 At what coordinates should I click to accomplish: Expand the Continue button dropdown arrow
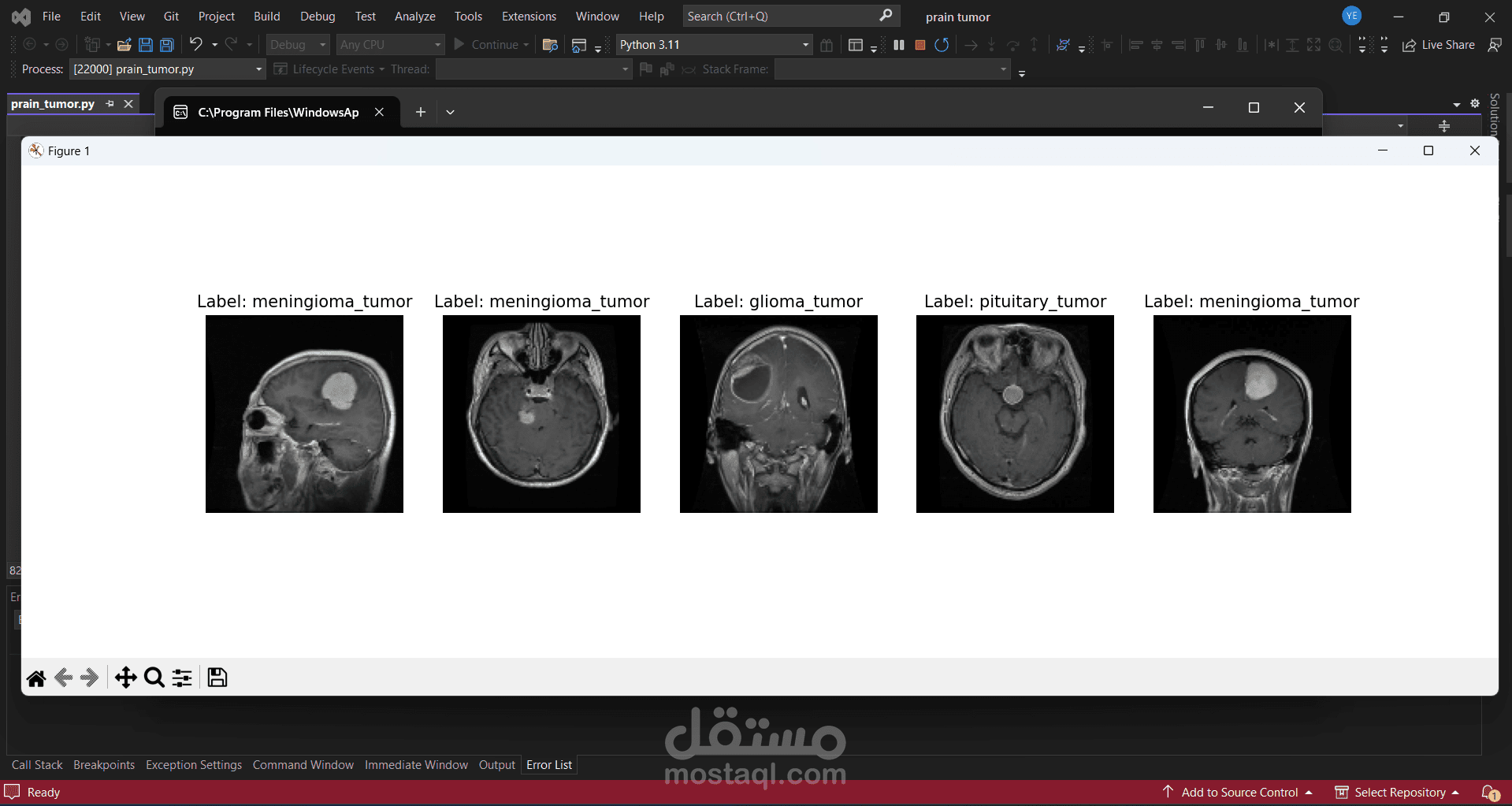(x=526, y=45)
